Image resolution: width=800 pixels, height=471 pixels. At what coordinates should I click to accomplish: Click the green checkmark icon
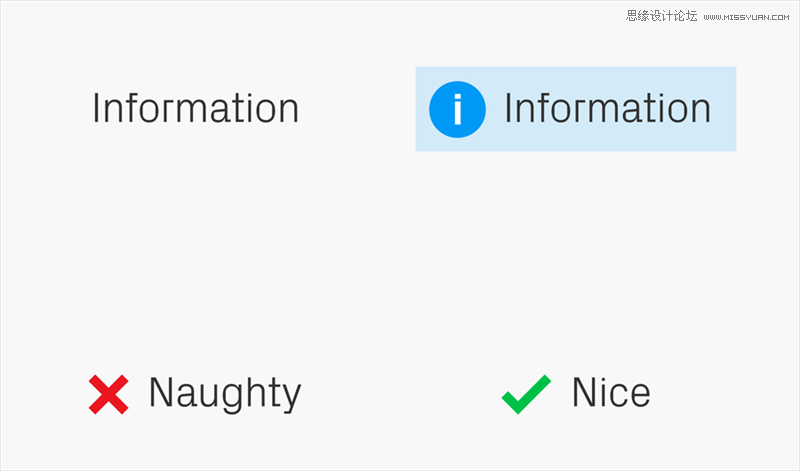pos(526,394)
